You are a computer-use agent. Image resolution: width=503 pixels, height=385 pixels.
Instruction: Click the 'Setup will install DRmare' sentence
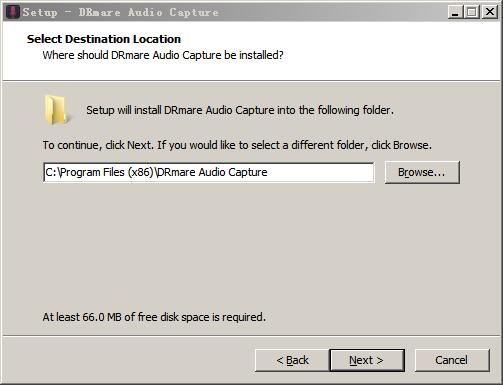(240, 110)
